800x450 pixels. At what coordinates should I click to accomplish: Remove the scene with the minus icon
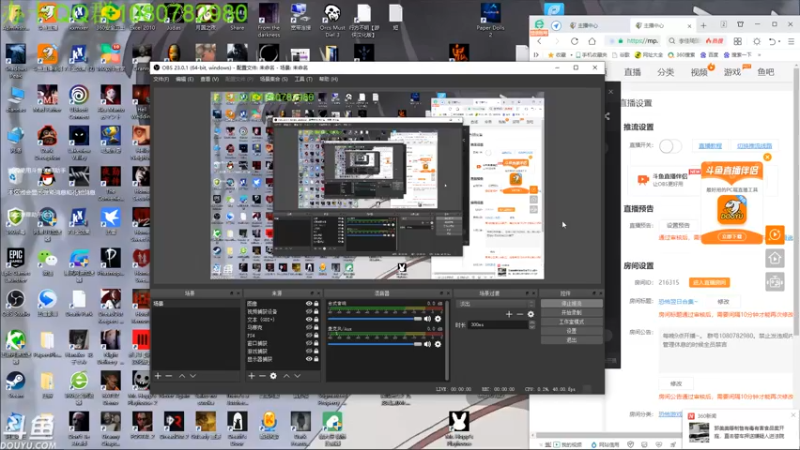[169, 376]
